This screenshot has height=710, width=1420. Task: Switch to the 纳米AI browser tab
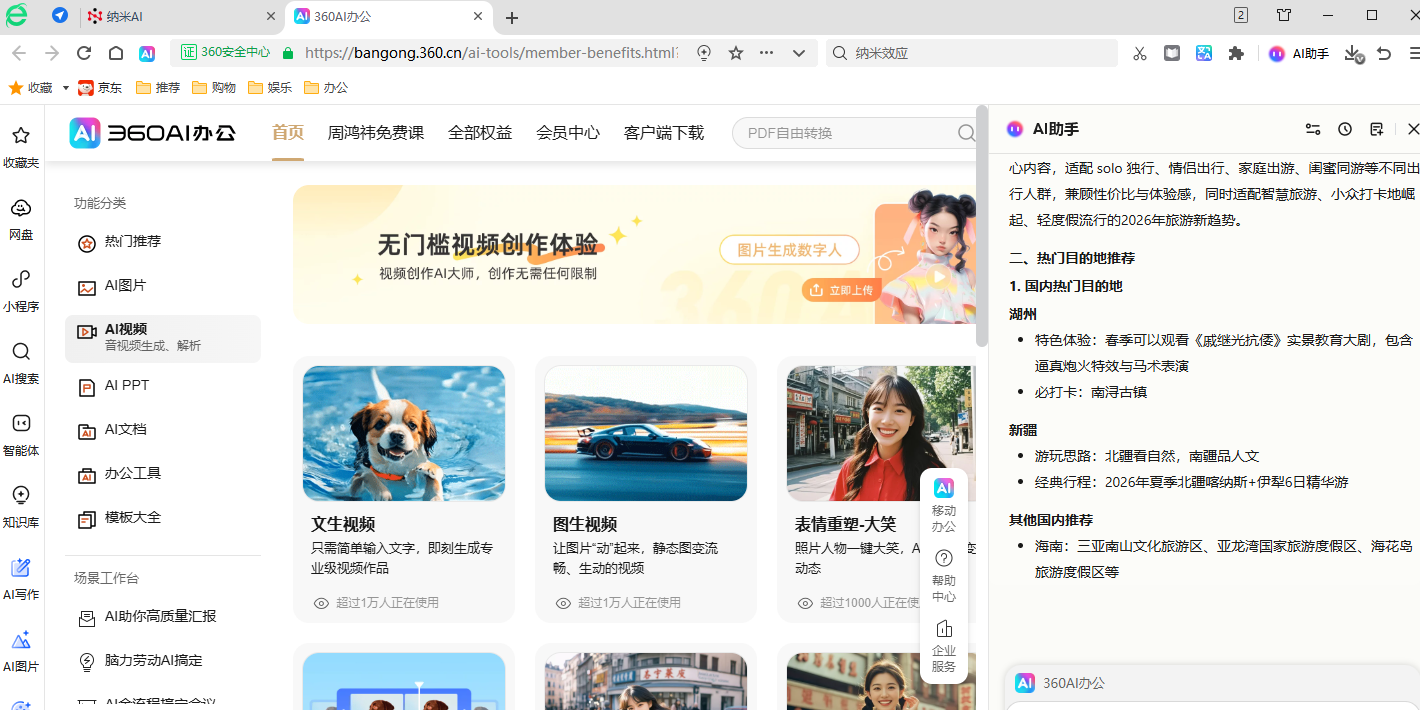[180, 17]
